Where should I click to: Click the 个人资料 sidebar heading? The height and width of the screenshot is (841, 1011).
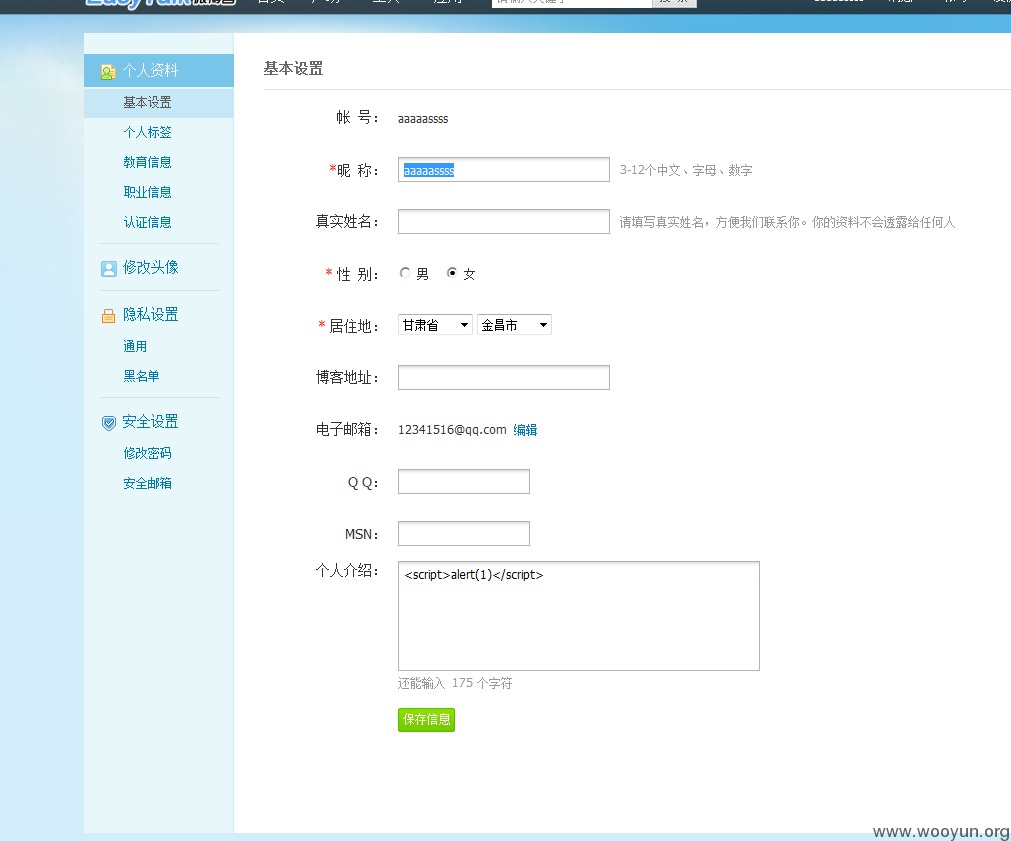pyautogui.click(x=150, y=70)
